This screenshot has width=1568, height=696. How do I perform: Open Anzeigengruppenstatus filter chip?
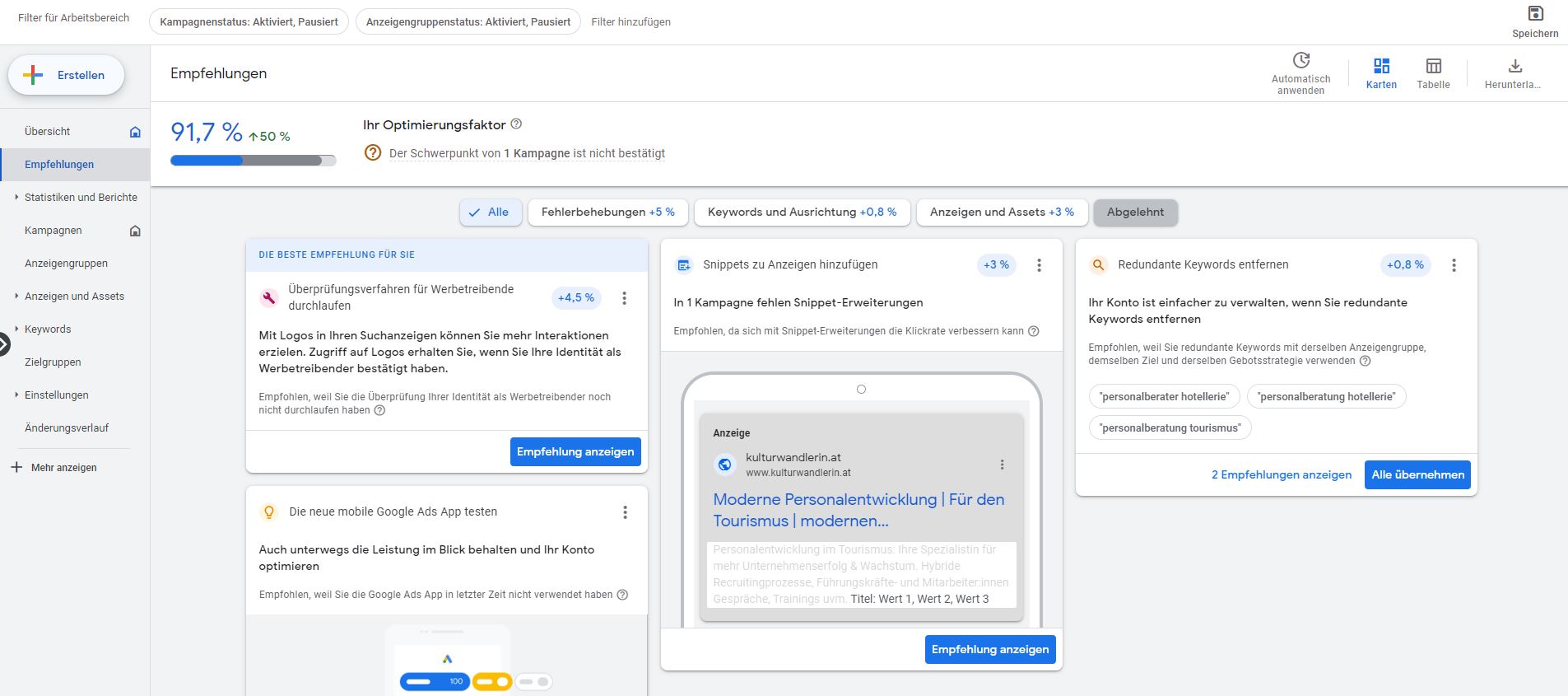(468, 22)
